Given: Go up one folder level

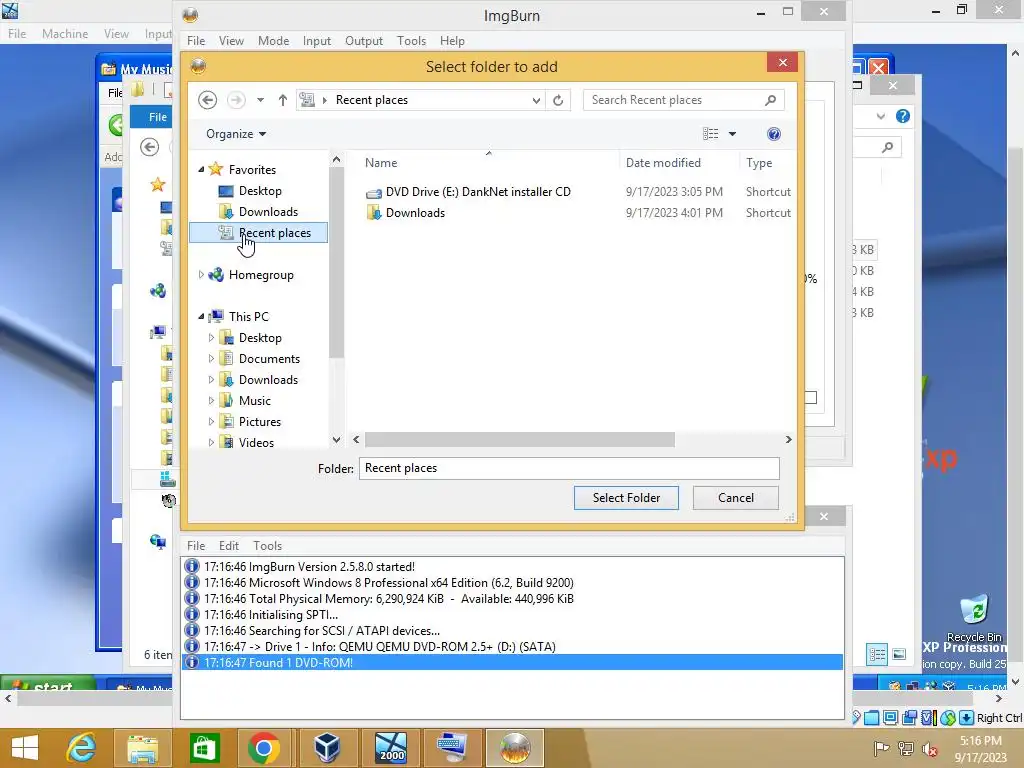Looking at the screenshot, I should click(282, 100).
